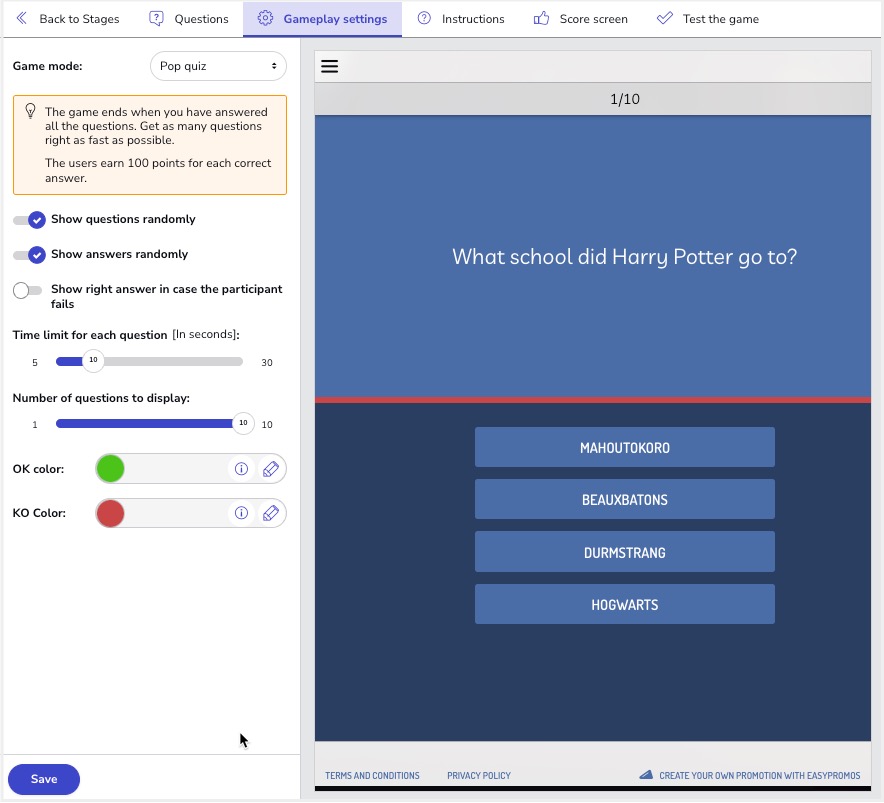This screenshot has height=803, width=884.
Task: Click the eraser icon for KO Color
Action: (x=271, y=513)
